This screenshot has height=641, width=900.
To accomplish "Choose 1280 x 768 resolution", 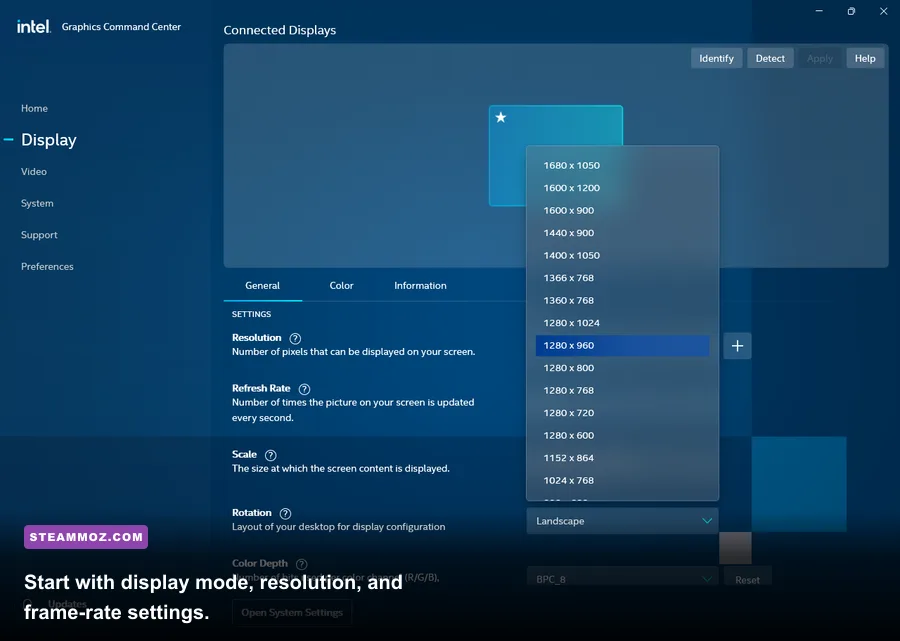I will click(x=622, y=390).
